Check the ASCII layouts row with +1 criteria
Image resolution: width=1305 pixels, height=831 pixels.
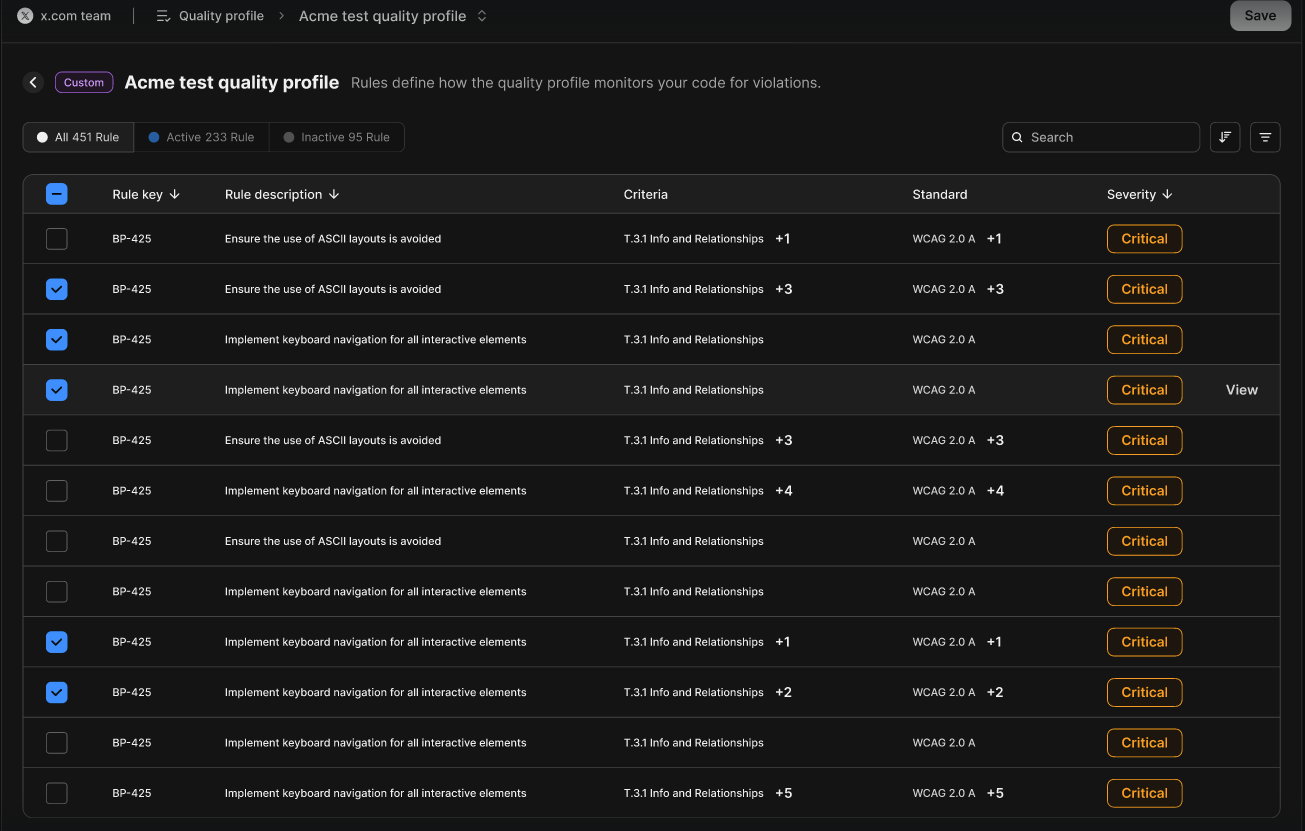click(x=57, y=239)
